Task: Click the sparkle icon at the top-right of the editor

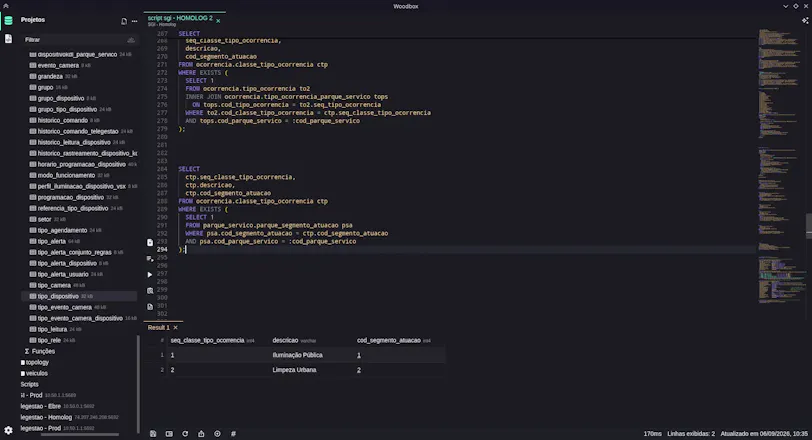Action: click(805, 21)
